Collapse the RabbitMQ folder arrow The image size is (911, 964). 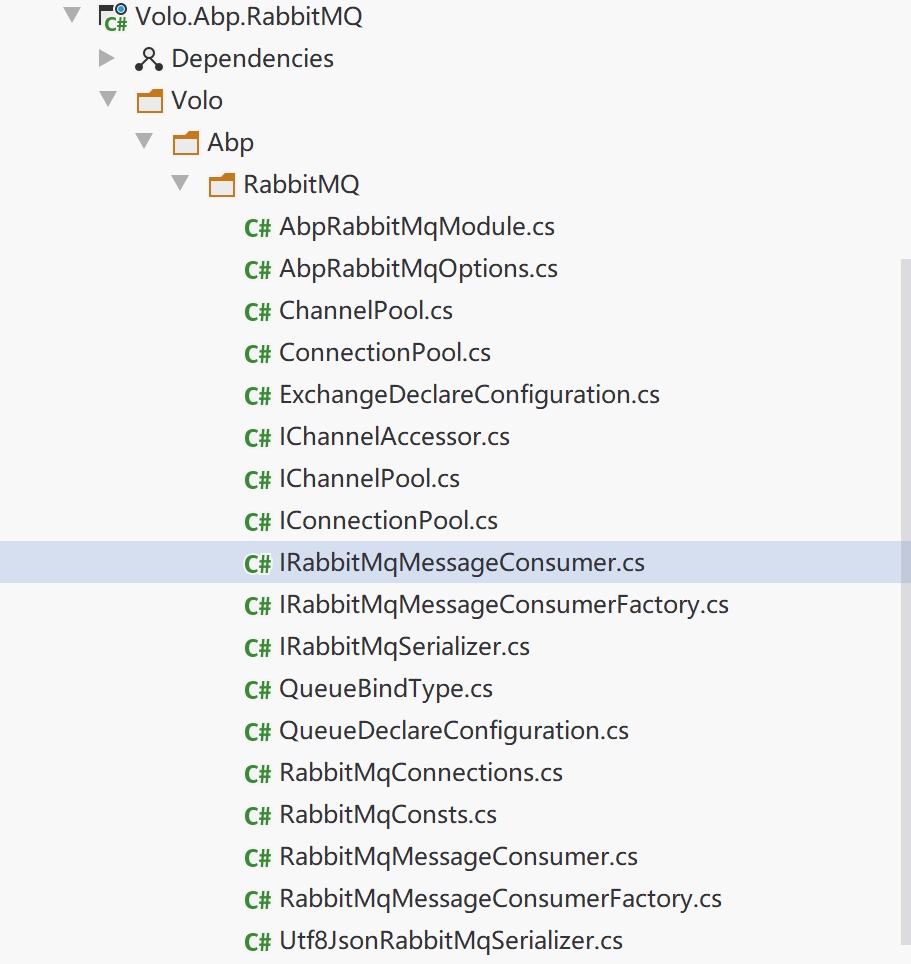180,184
